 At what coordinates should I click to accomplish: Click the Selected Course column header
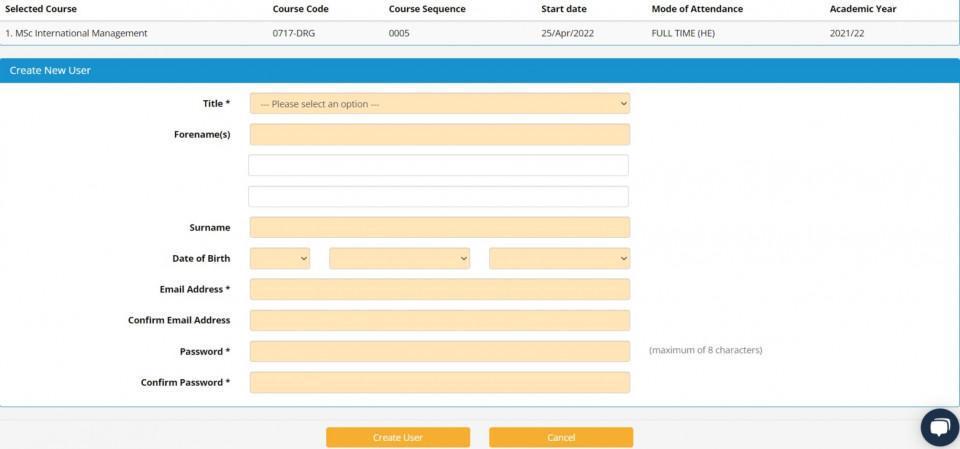click(x=41, y=9)
